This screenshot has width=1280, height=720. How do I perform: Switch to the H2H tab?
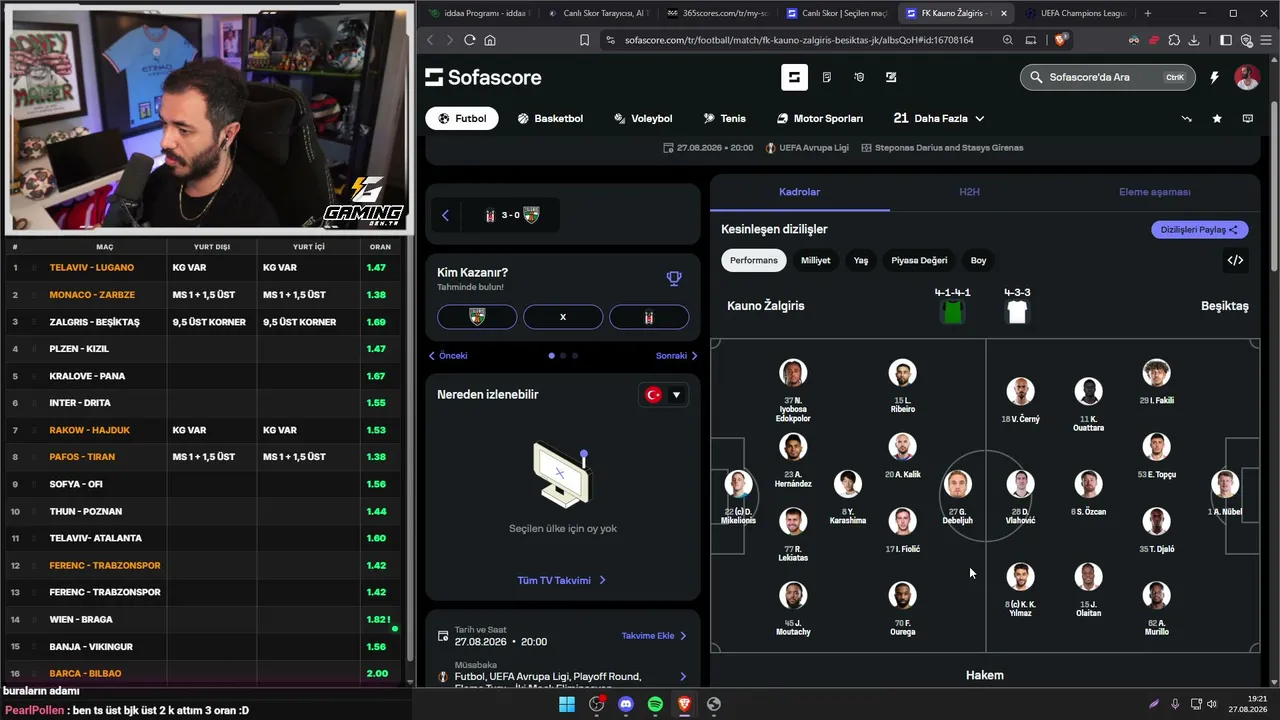(x=969, y=192)
